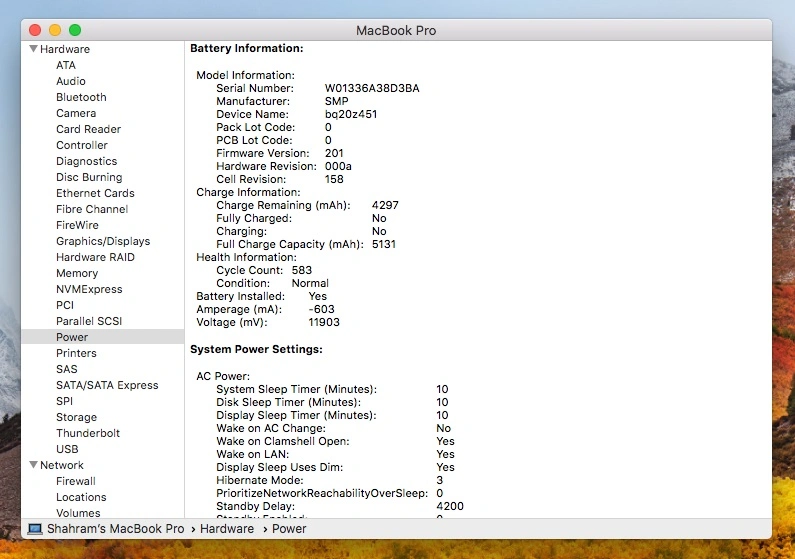Open the Bluetooth hardware section
Screen dimensions: 795x559
81,97
